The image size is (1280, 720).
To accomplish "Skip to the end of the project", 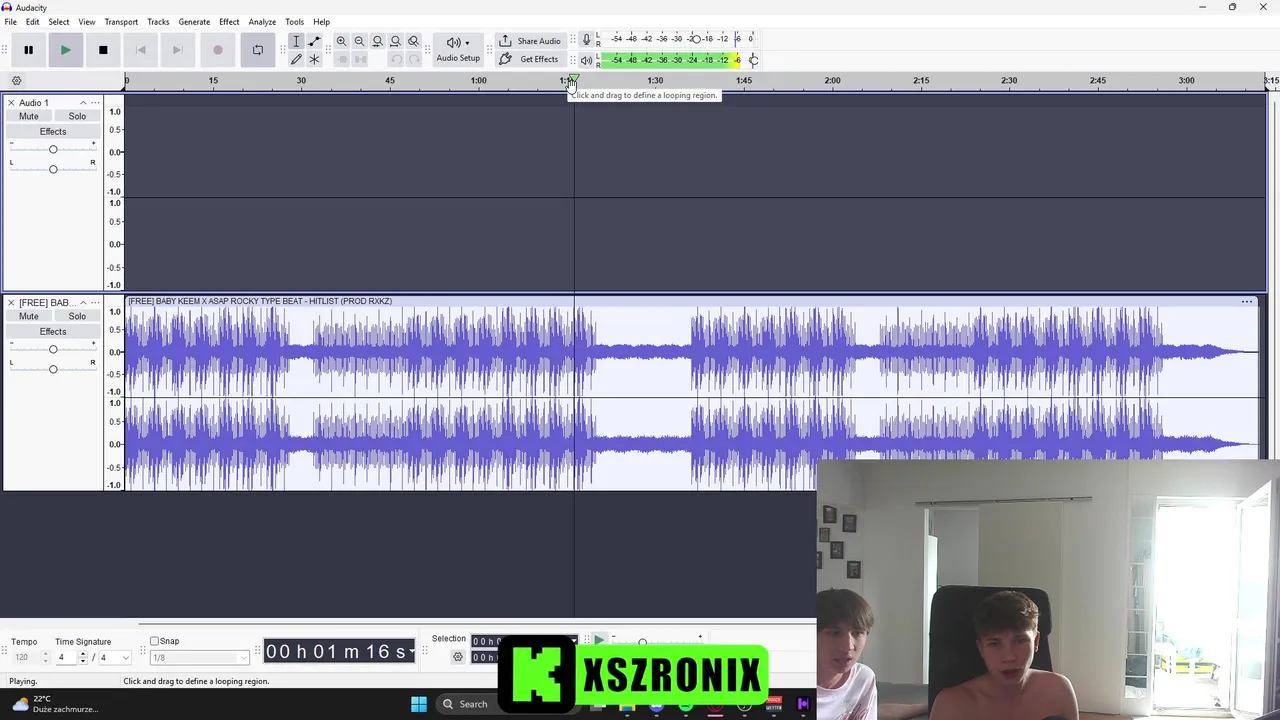I will [178, 50].
